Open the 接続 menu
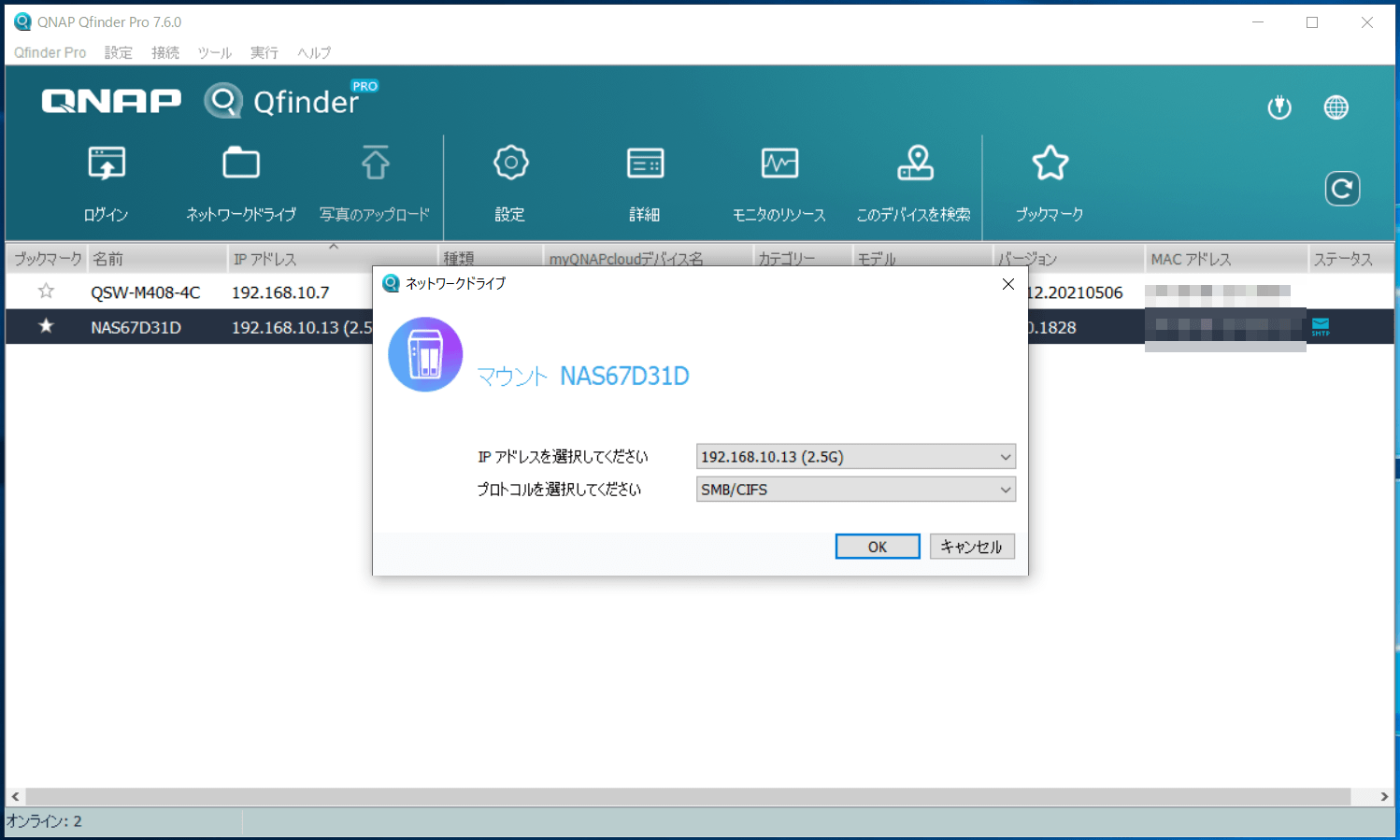The image size is (1400, 840). 165,52
